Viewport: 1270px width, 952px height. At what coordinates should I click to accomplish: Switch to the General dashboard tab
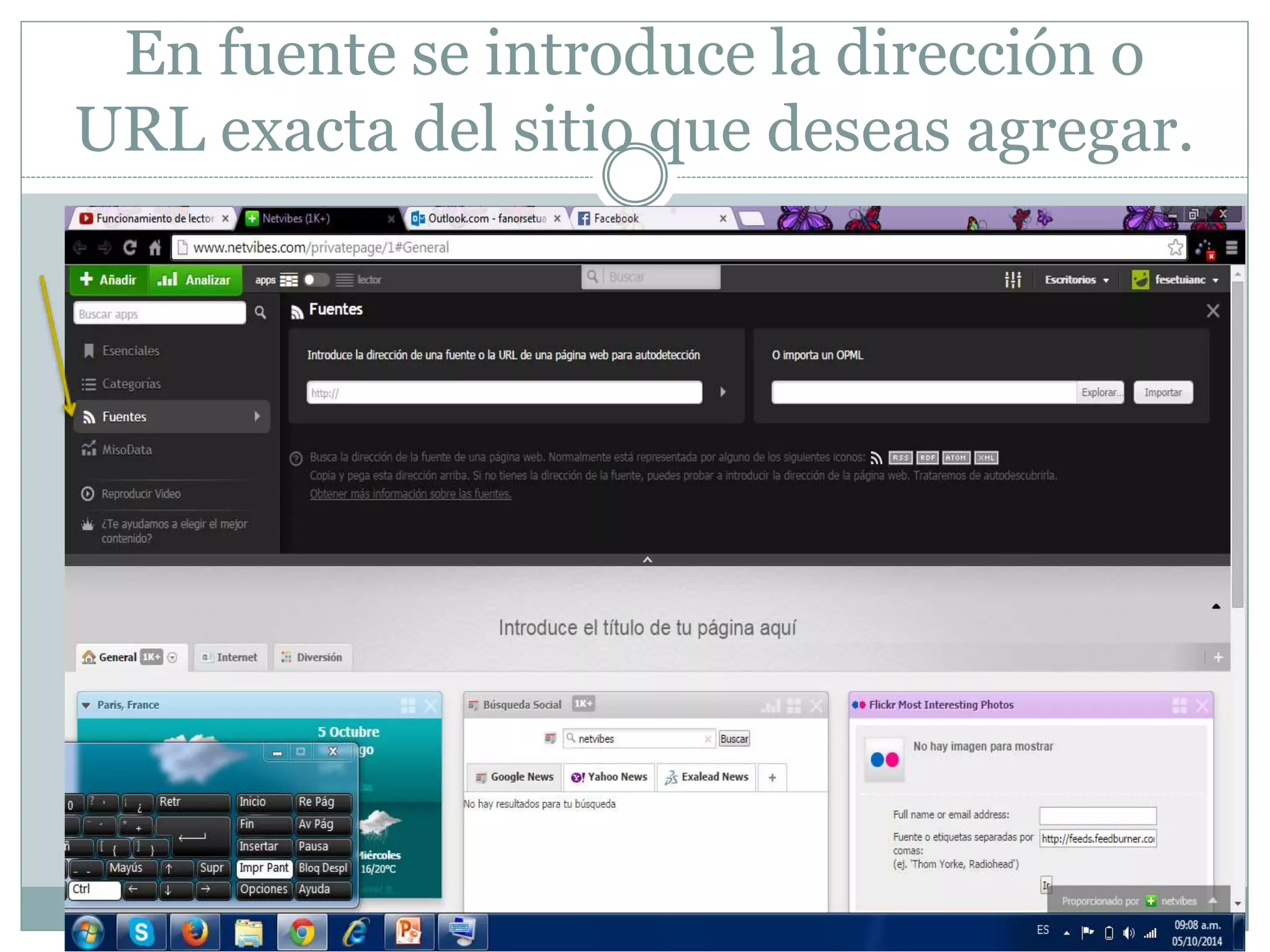(118, 658)
